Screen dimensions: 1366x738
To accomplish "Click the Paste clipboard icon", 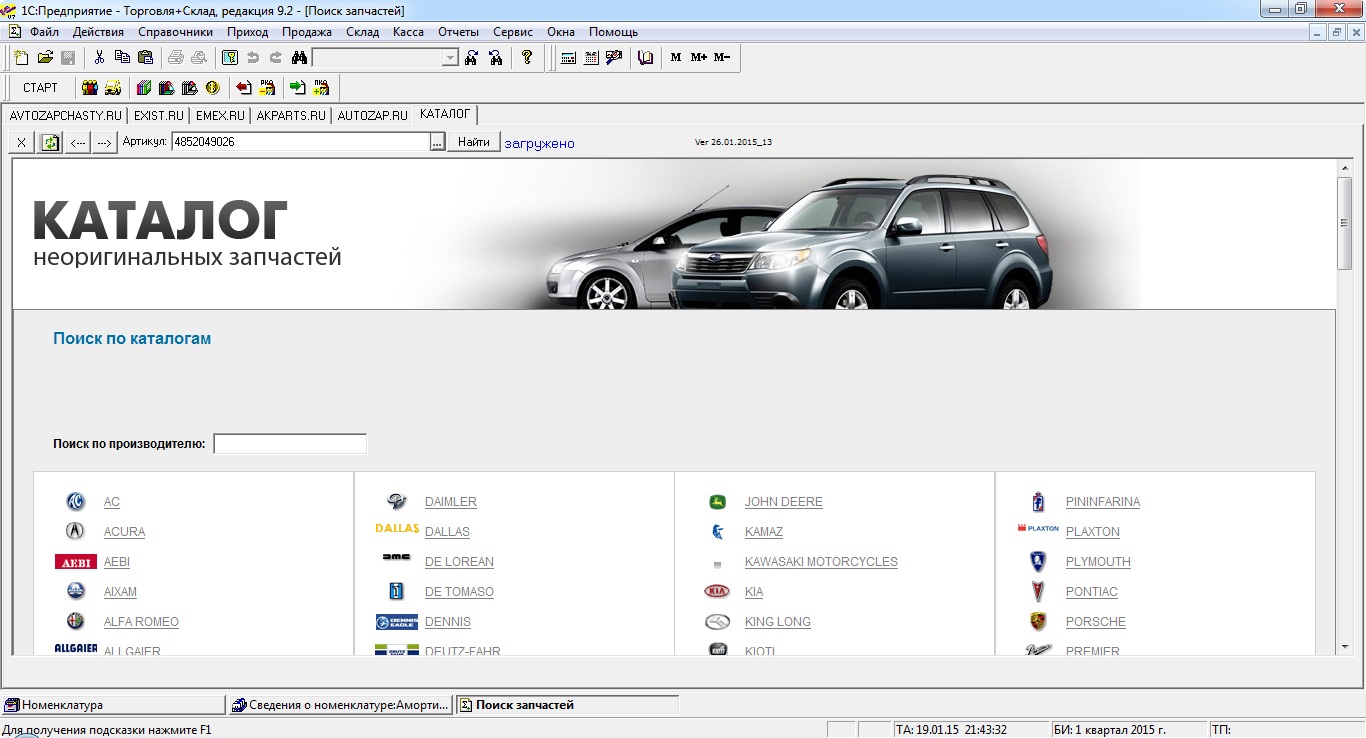I will 145,58.
